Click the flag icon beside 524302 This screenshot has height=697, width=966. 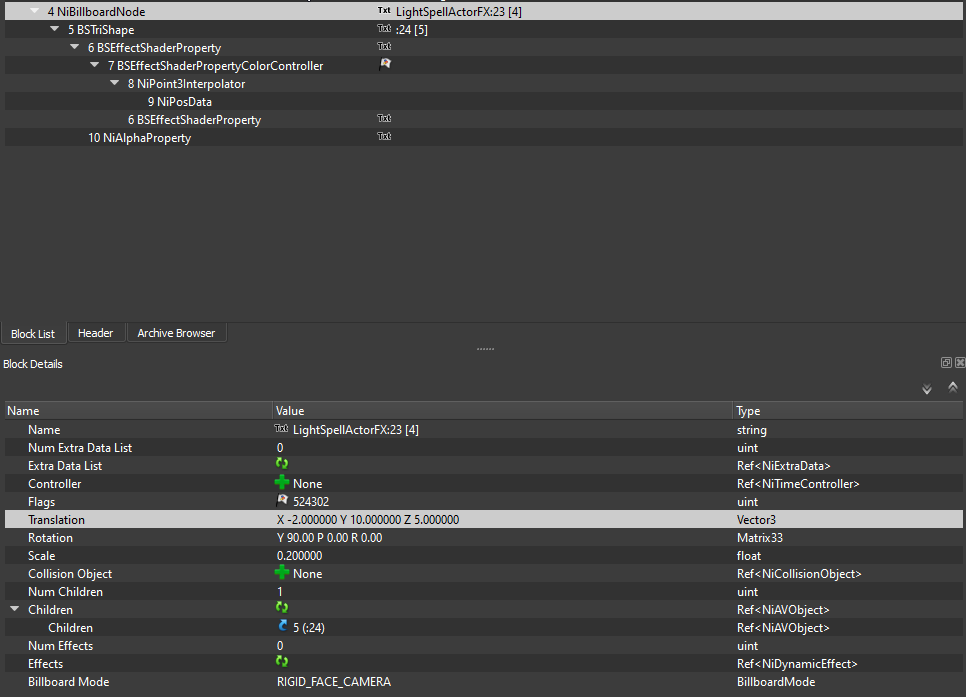tap(282, 500)
